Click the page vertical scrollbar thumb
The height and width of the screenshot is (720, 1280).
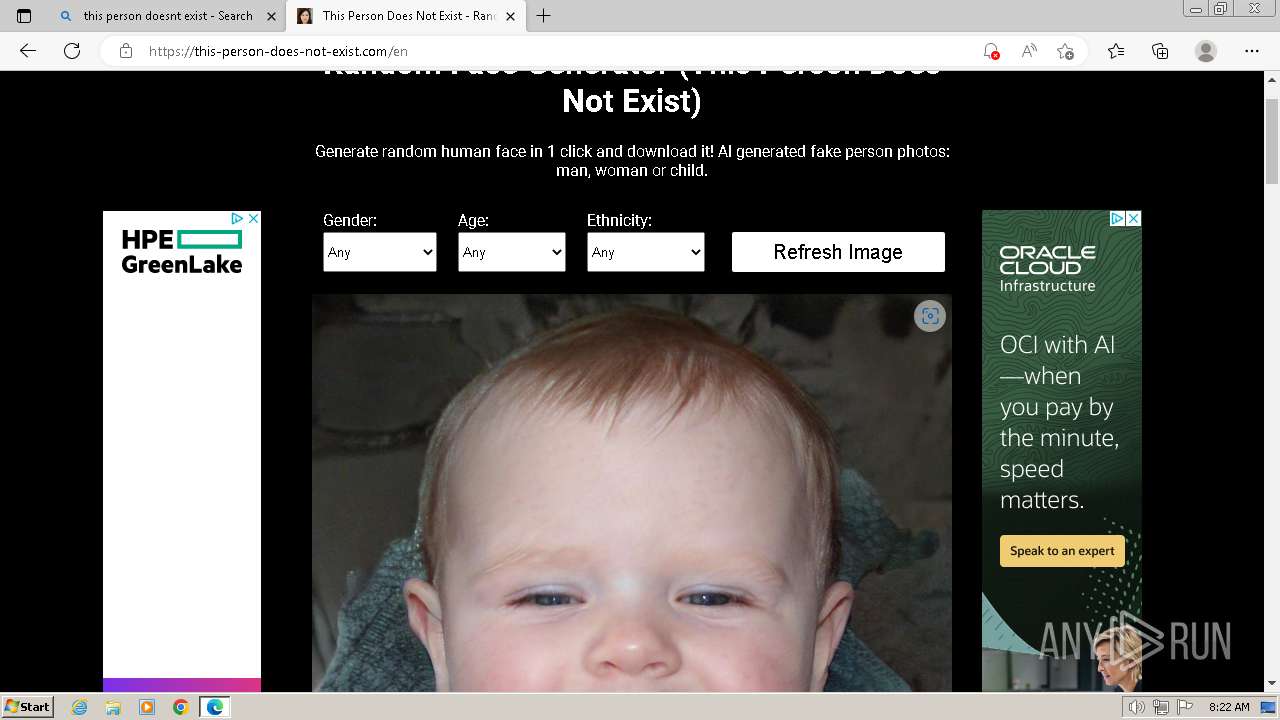click(x=1272, y=141)
